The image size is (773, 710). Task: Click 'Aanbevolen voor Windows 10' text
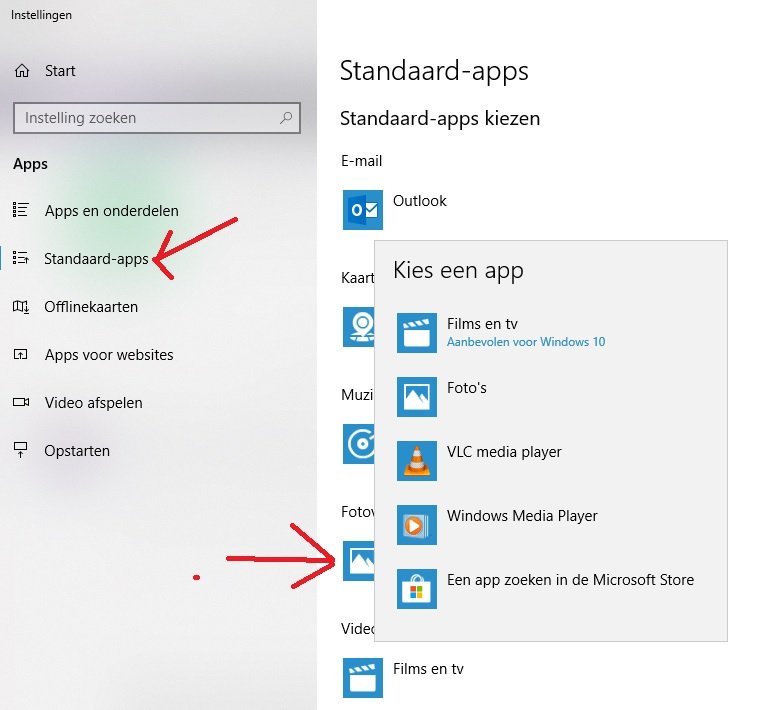pyautogui.click(x=526, y=342)
